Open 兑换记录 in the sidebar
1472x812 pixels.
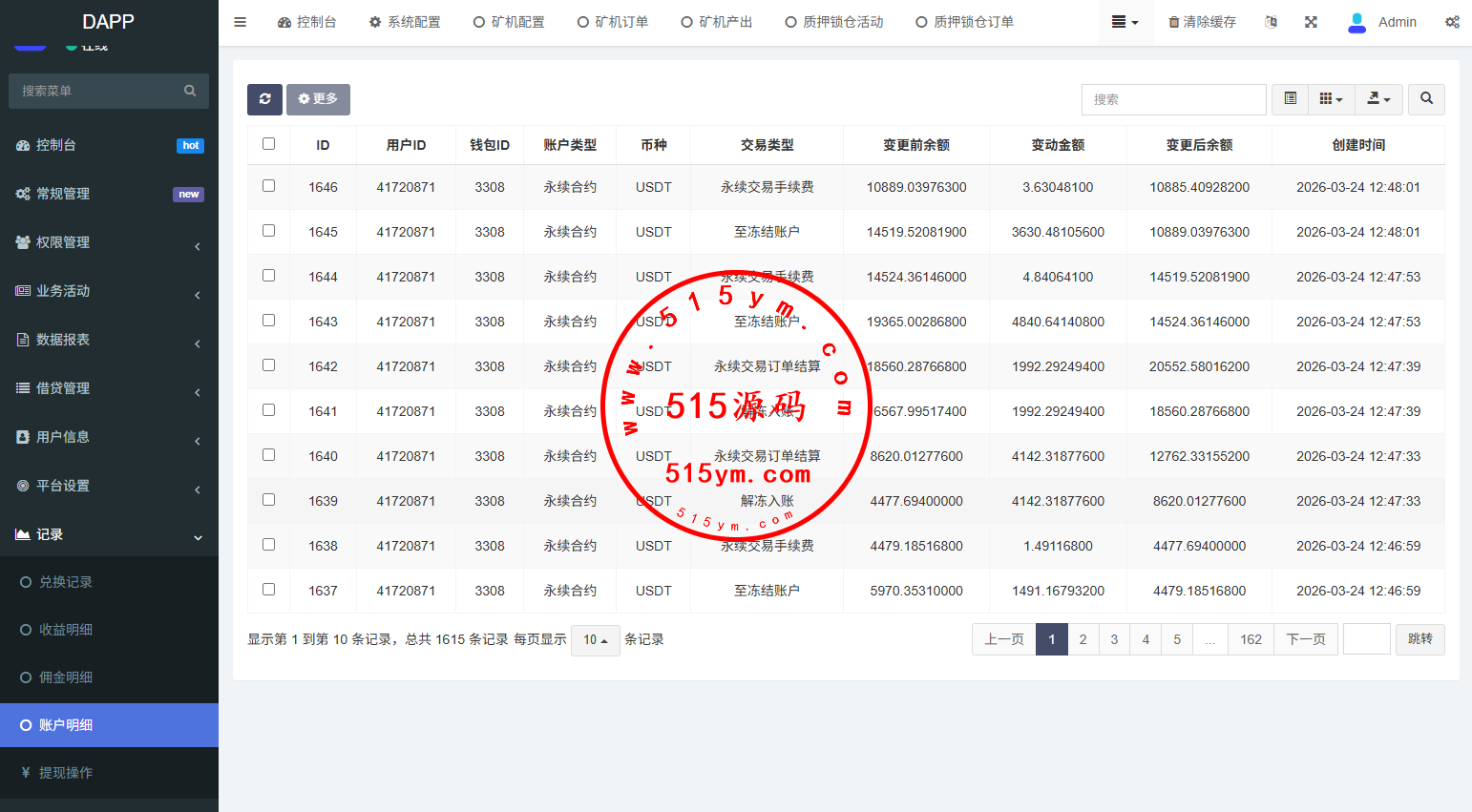coord(66,582)
